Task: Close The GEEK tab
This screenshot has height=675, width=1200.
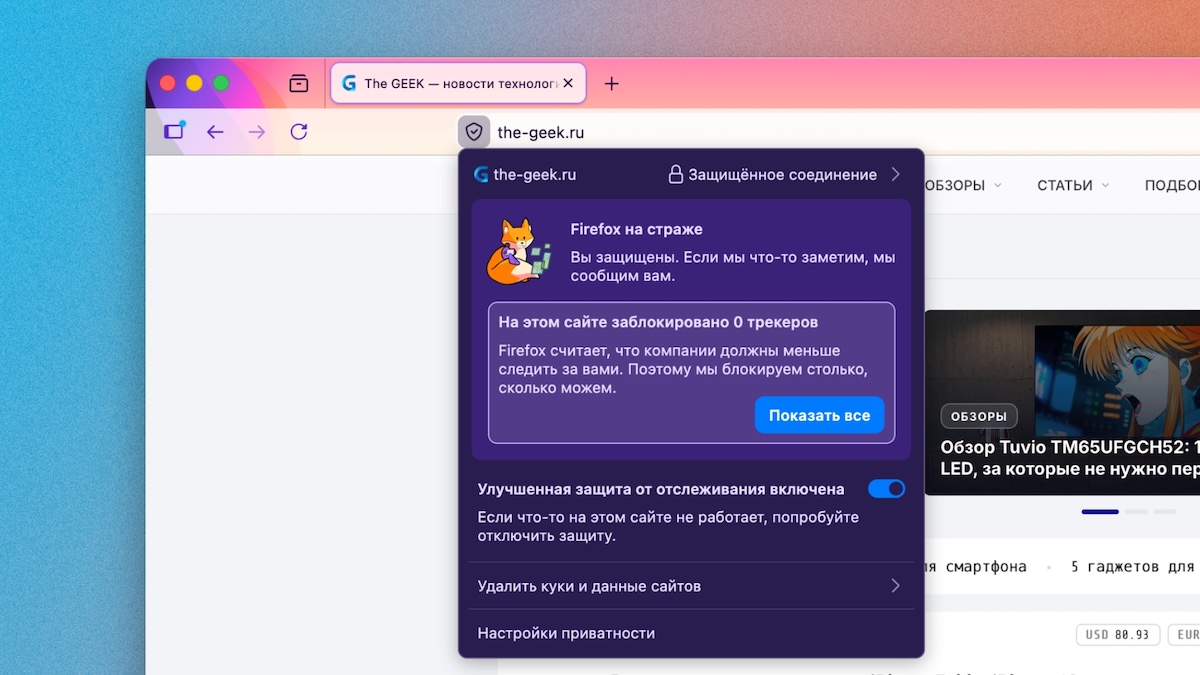Action: tap(568, 83)
